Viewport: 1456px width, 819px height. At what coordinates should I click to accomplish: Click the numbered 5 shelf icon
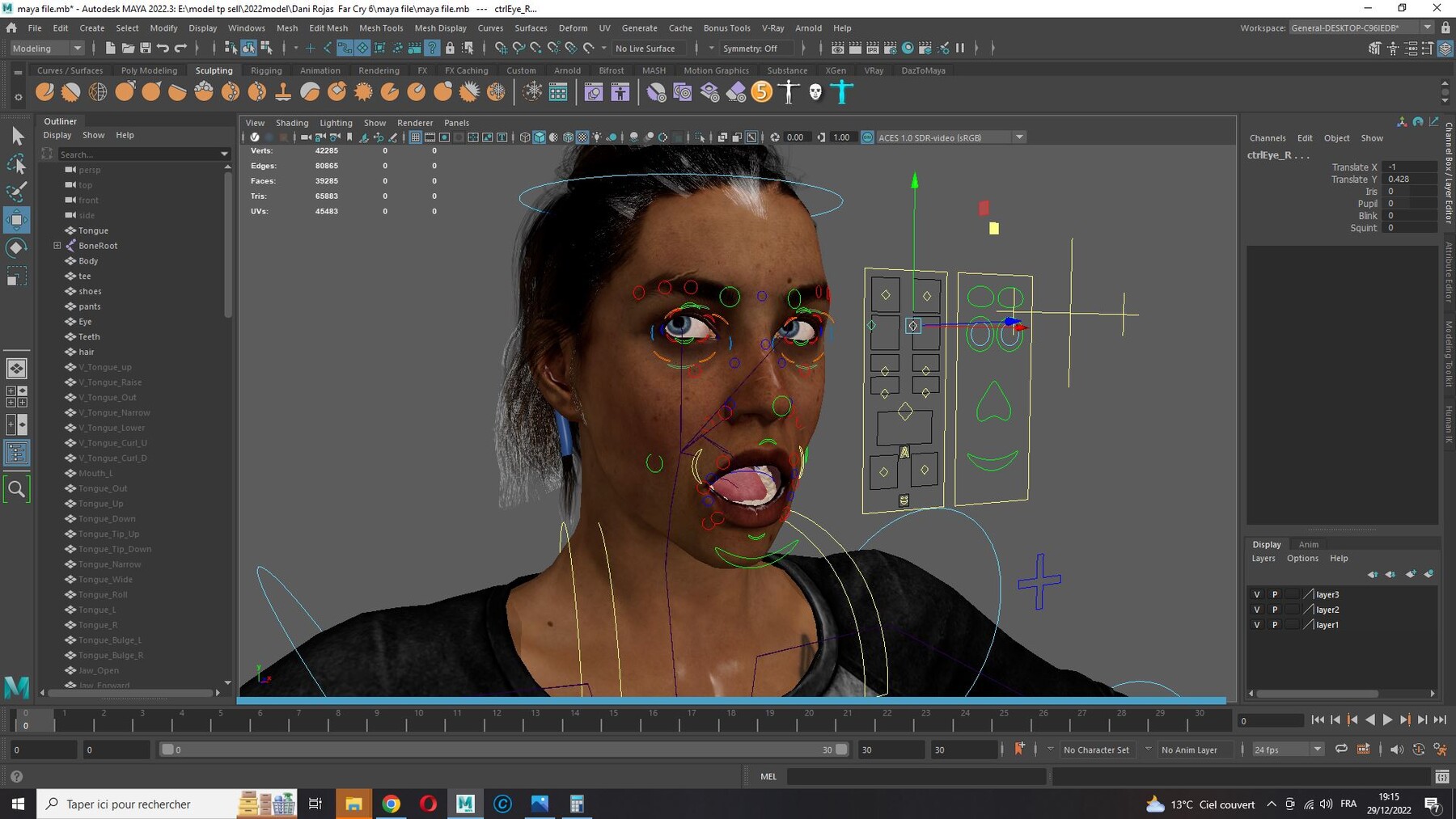click(762, 92)
